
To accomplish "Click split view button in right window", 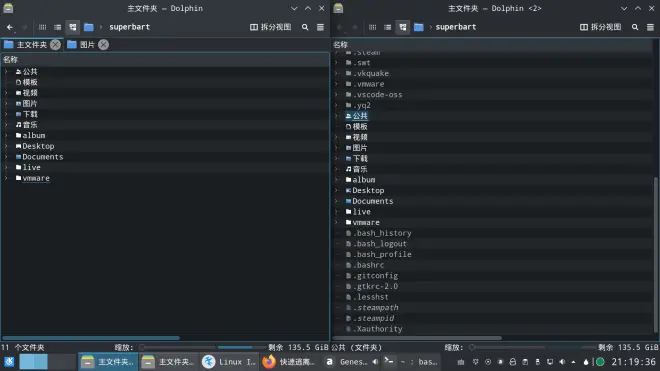I will point(601,27).
